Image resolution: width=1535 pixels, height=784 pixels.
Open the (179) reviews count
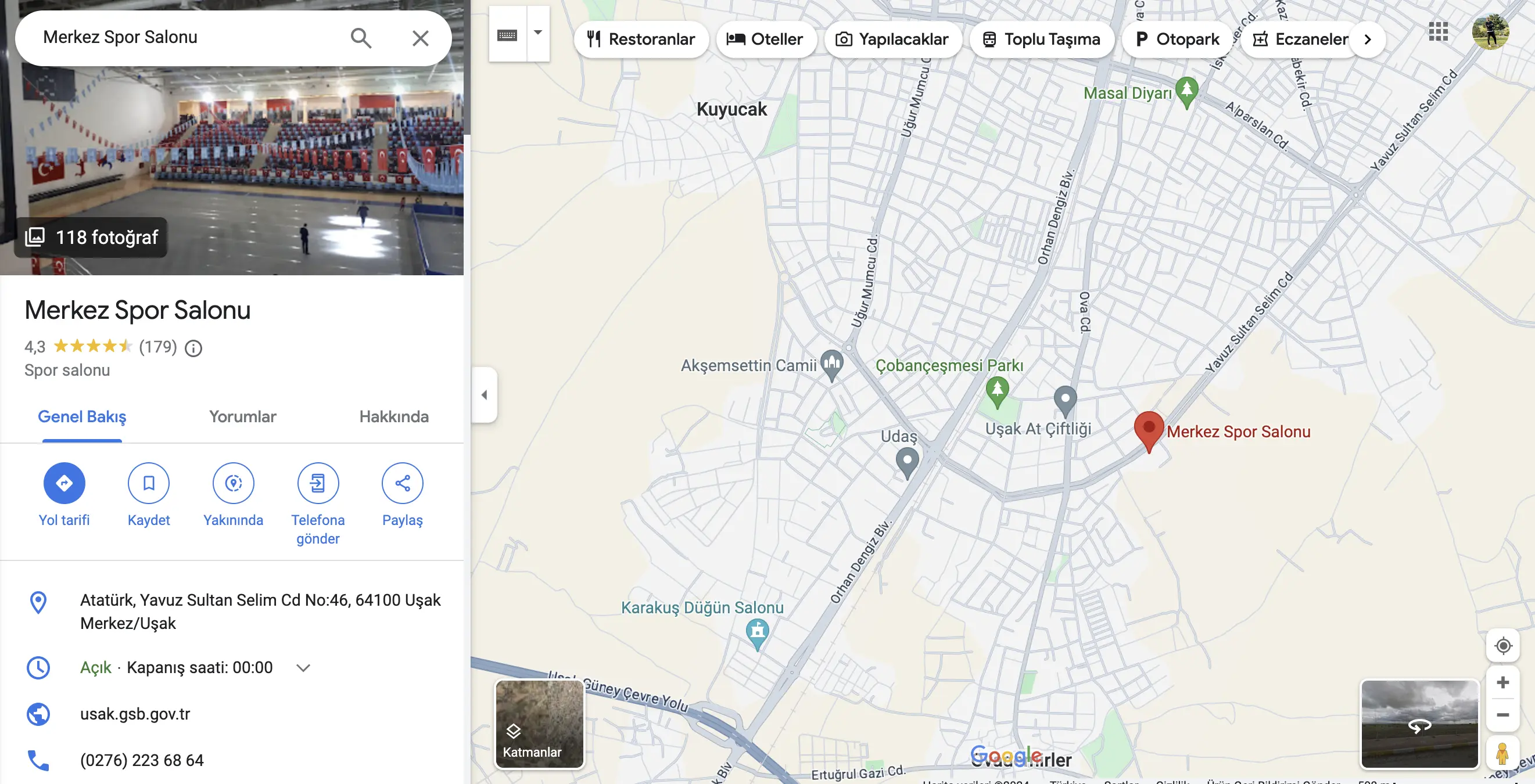pos(158,347)
